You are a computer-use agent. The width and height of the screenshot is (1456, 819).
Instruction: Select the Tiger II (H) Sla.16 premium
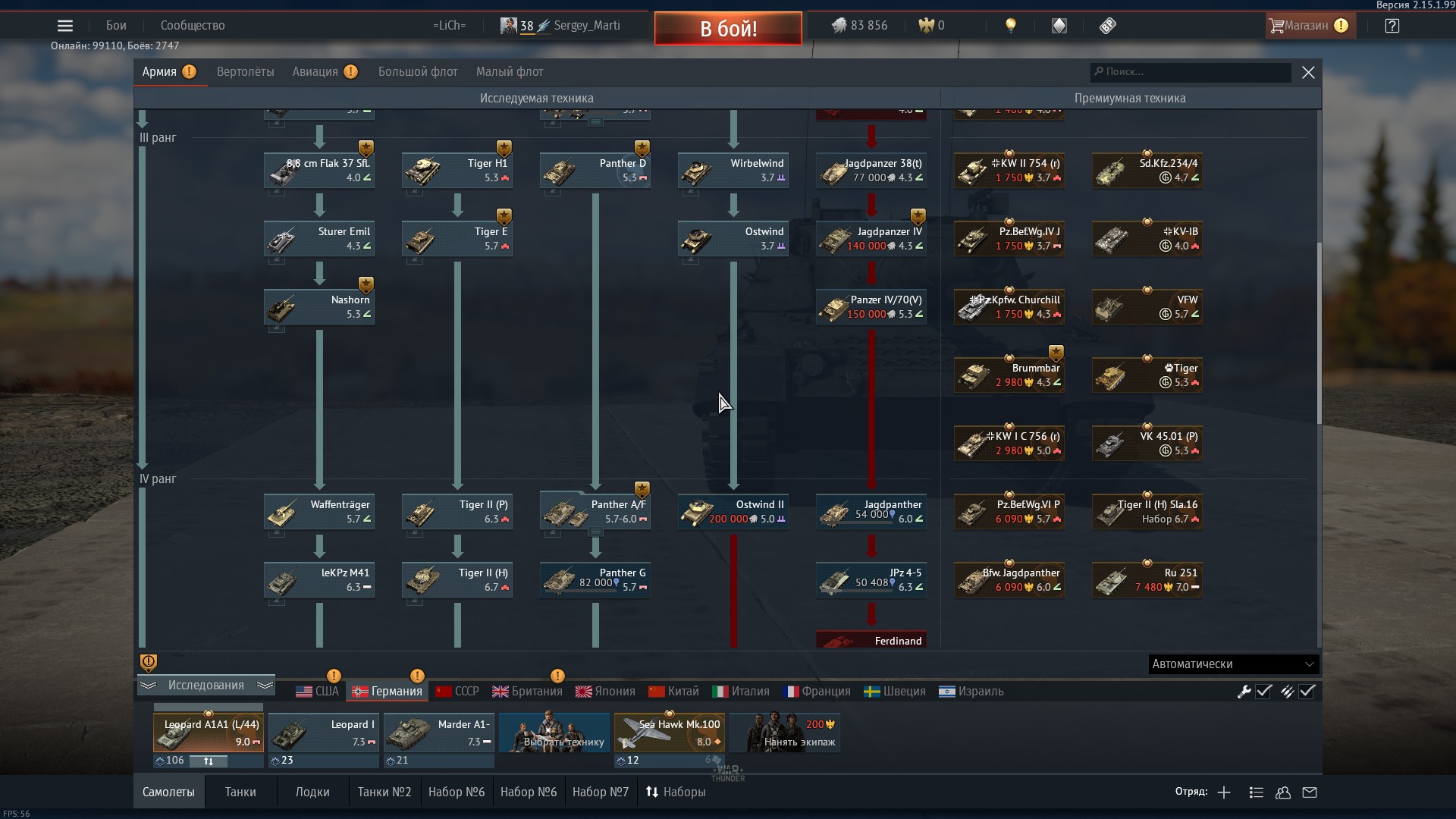click(x=1147, y=512)
